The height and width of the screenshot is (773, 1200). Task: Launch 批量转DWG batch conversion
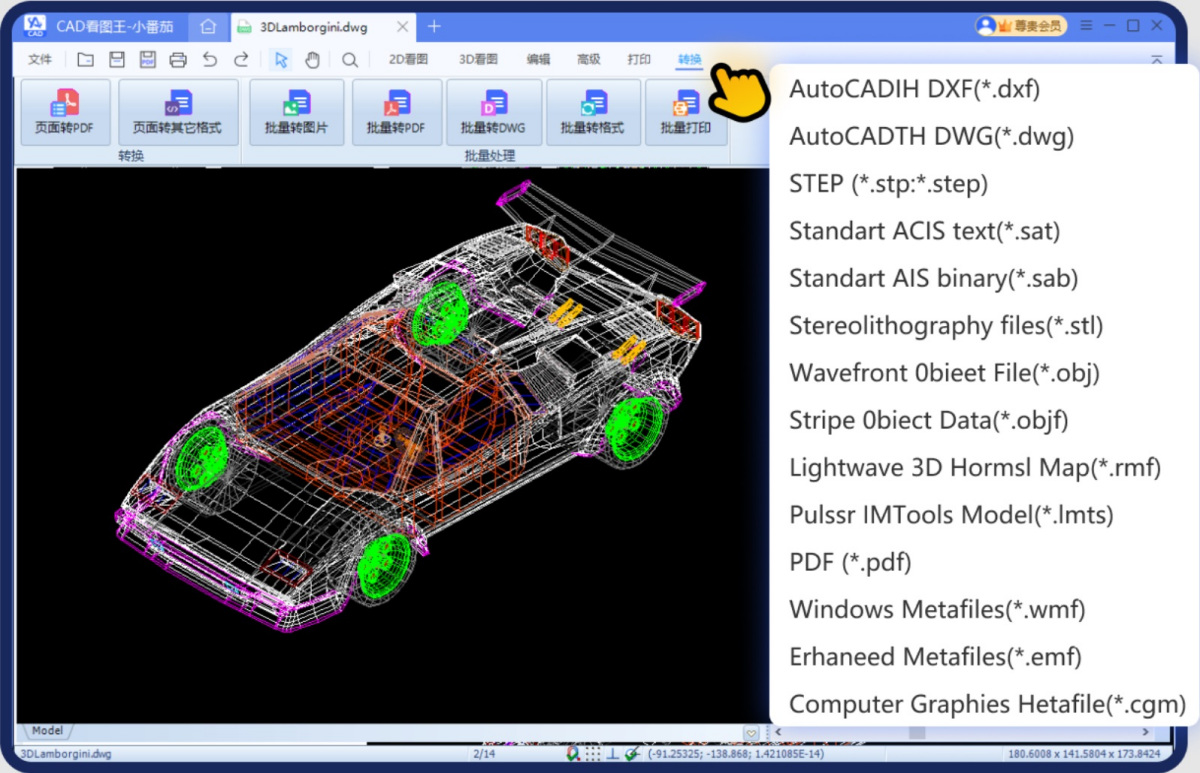coord(493,112)
